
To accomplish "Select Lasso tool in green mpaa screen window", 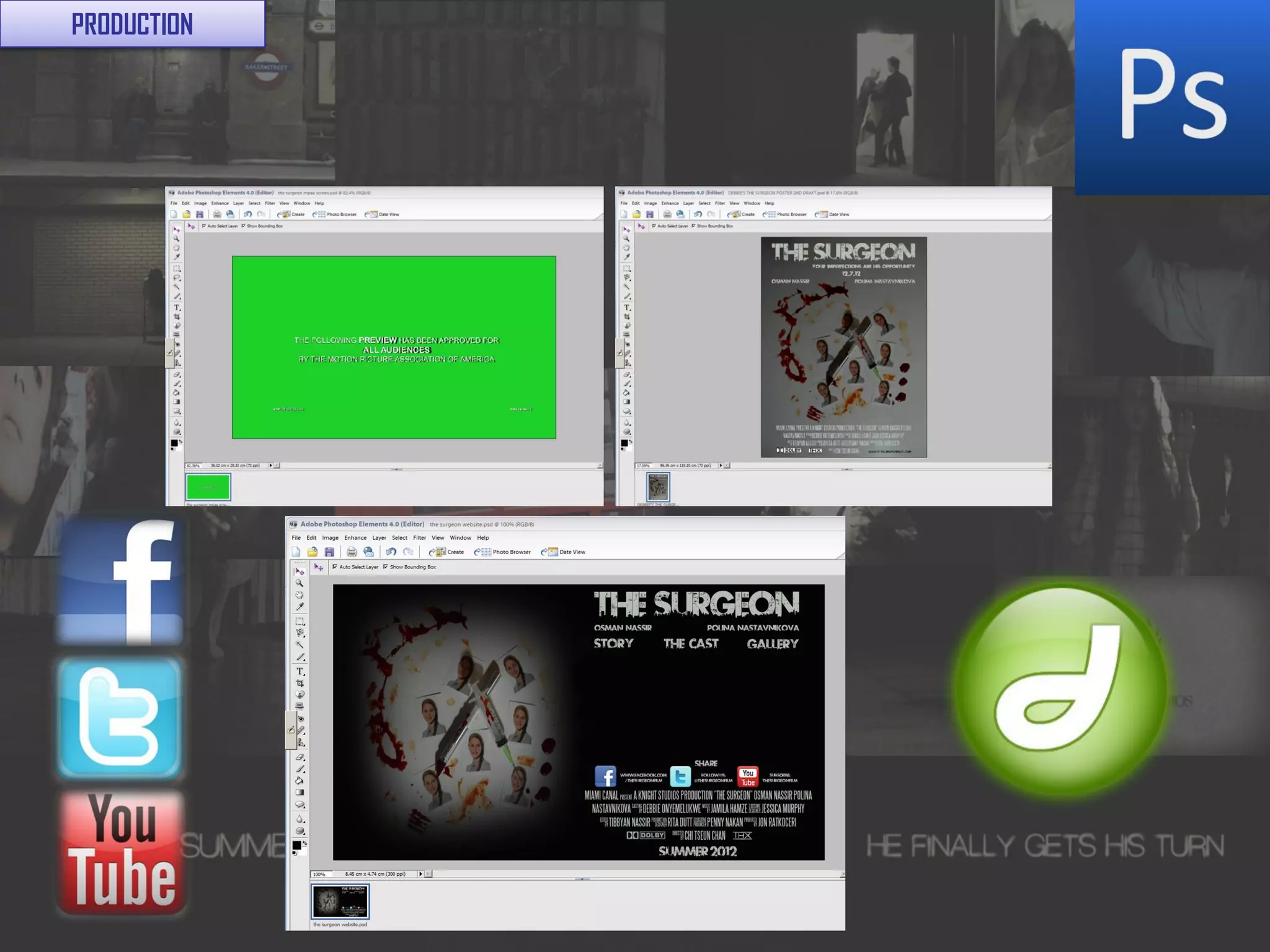I will (177, 278).
